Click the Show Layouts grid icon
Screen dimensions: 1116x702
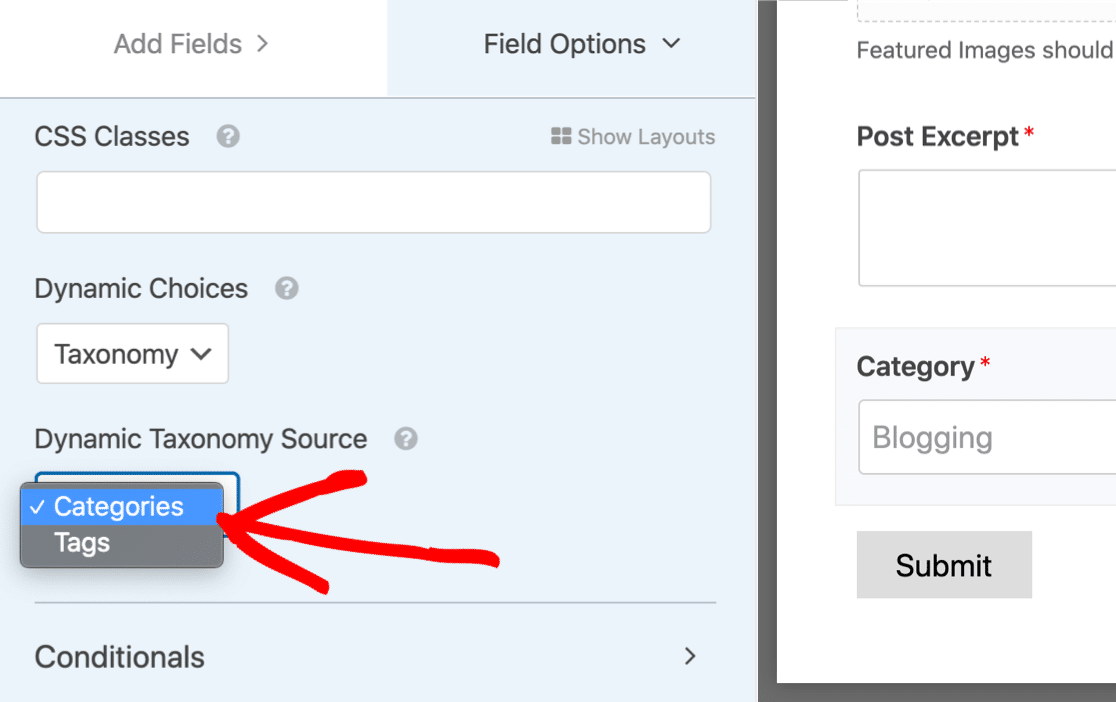[x=561, y=136]
